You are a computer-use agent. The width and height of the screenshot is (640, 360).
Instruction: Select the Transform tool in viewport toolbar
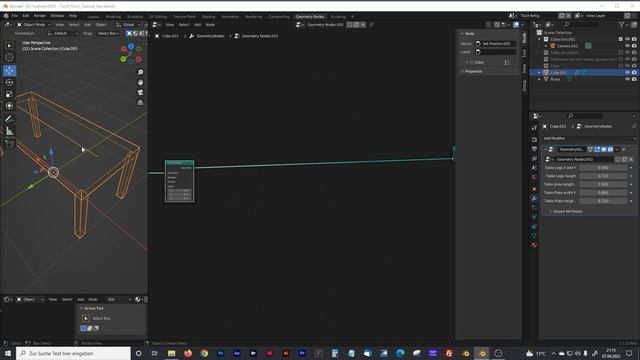click(9, 106)
